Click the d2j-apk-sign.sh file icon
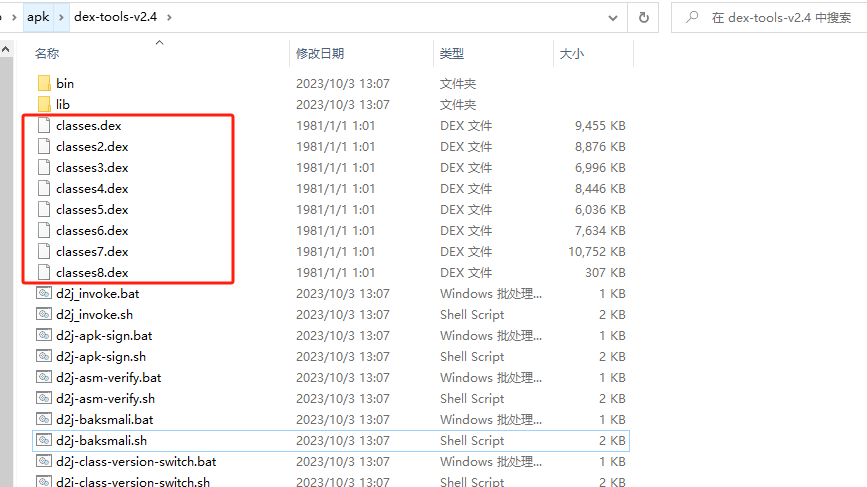Image resolution: width=867 pixels, height=487 pixels. (44, 357)
